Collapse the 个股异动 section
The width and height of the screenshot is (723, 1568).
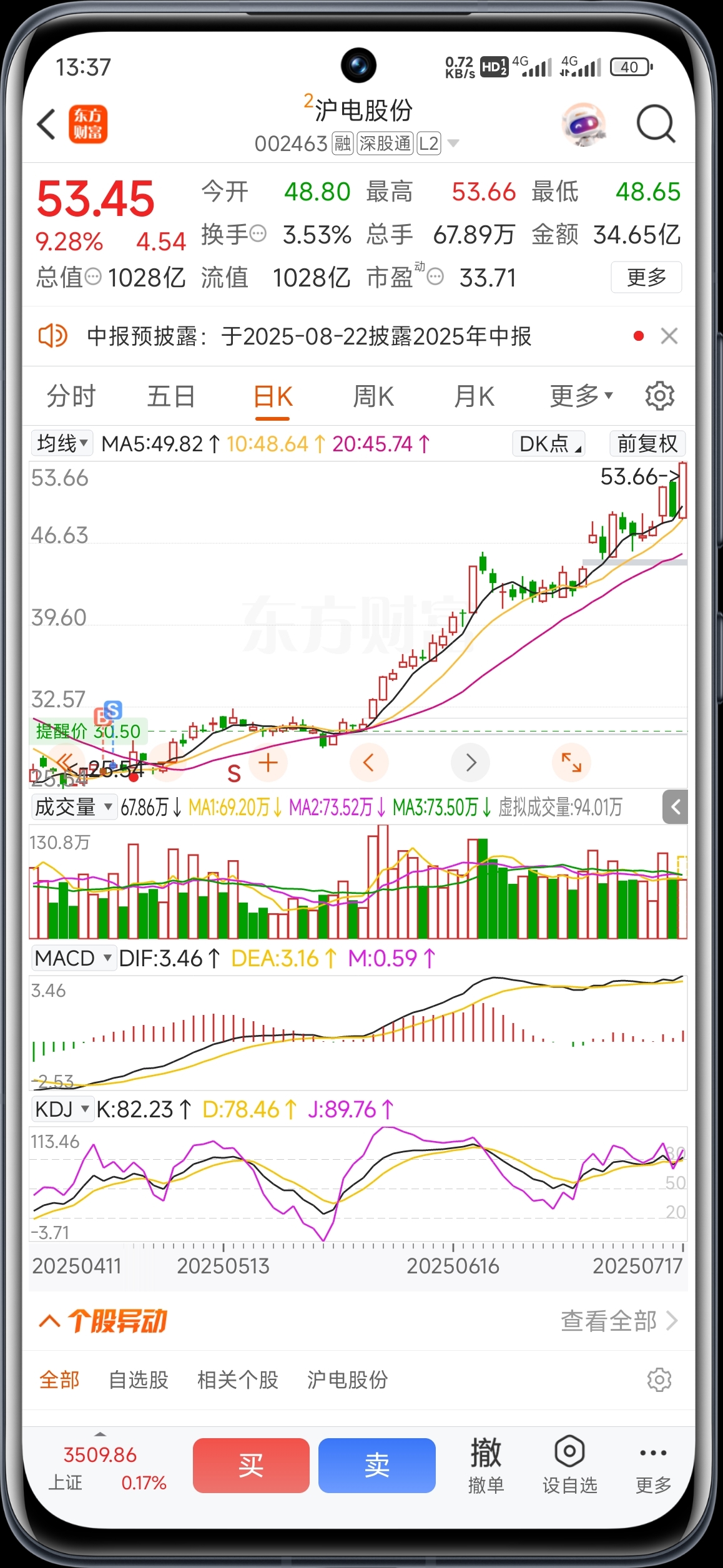50,1321
